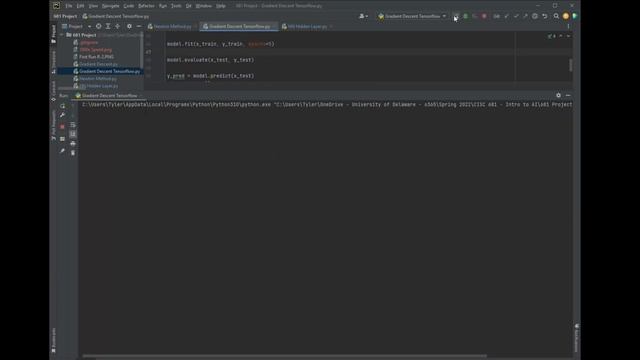Select Gradient Descent.py in project tree
The height and width of the screenshot is (360, 640).
click(x=98, y=64)
